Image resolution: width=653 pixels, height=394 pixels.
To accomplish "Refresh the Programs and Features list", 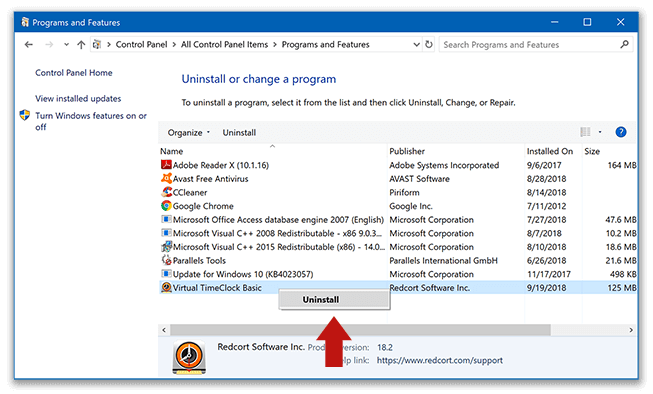I will click(429, 44).
